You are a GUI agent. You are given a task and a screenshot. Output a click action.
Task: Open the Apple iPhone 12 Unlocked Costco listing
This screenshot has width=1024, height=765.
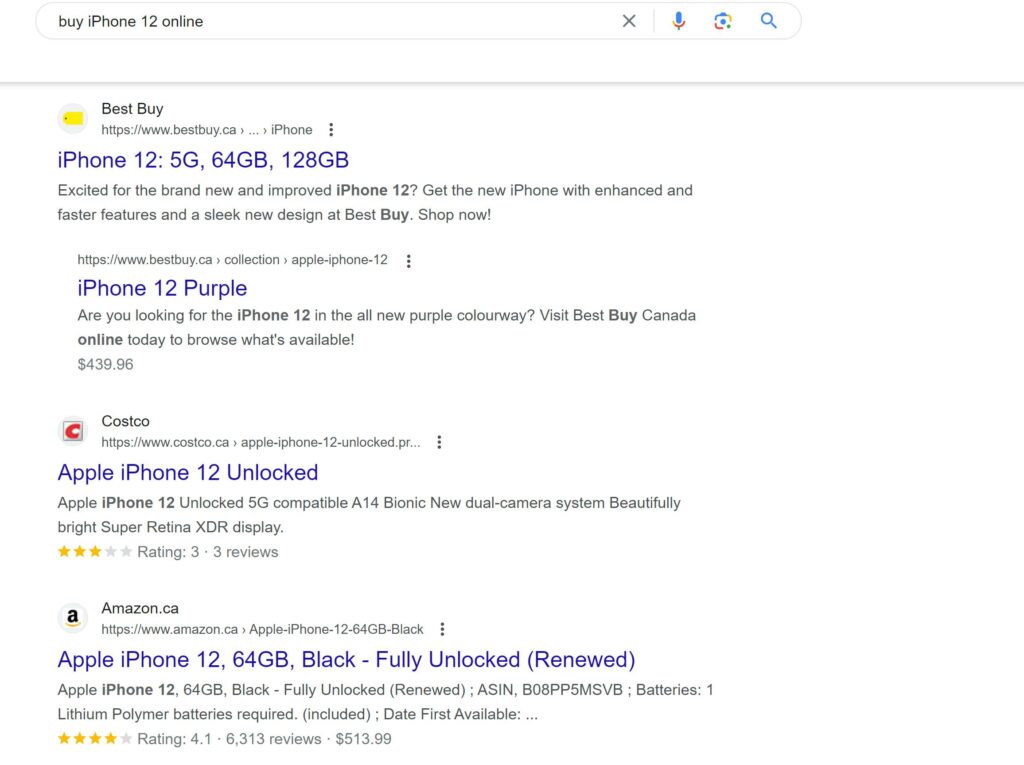pyautogui.click(x=187, y=472)
